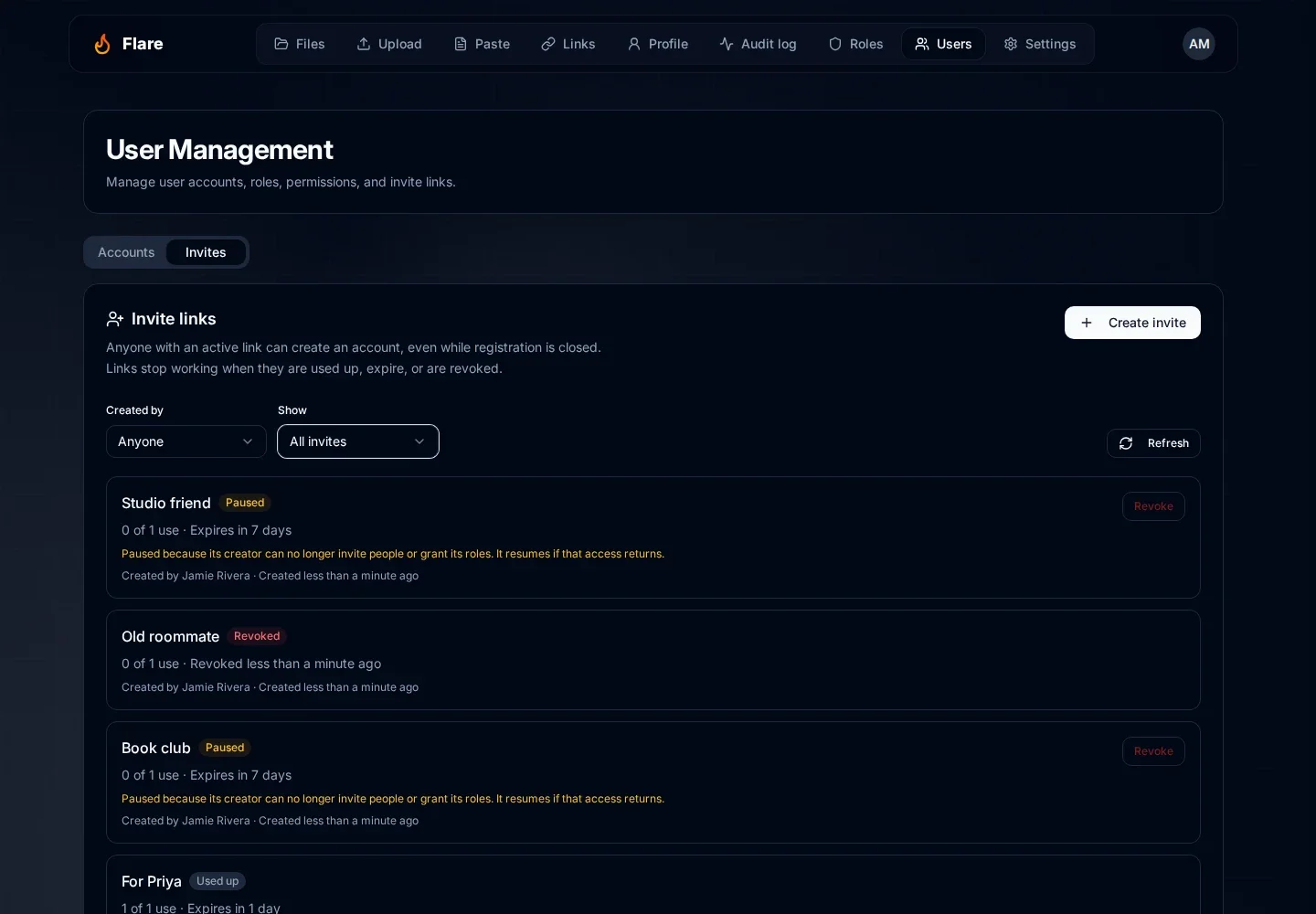
Task: Switch to the Accounts tab
Action: [x=126, y=252]
